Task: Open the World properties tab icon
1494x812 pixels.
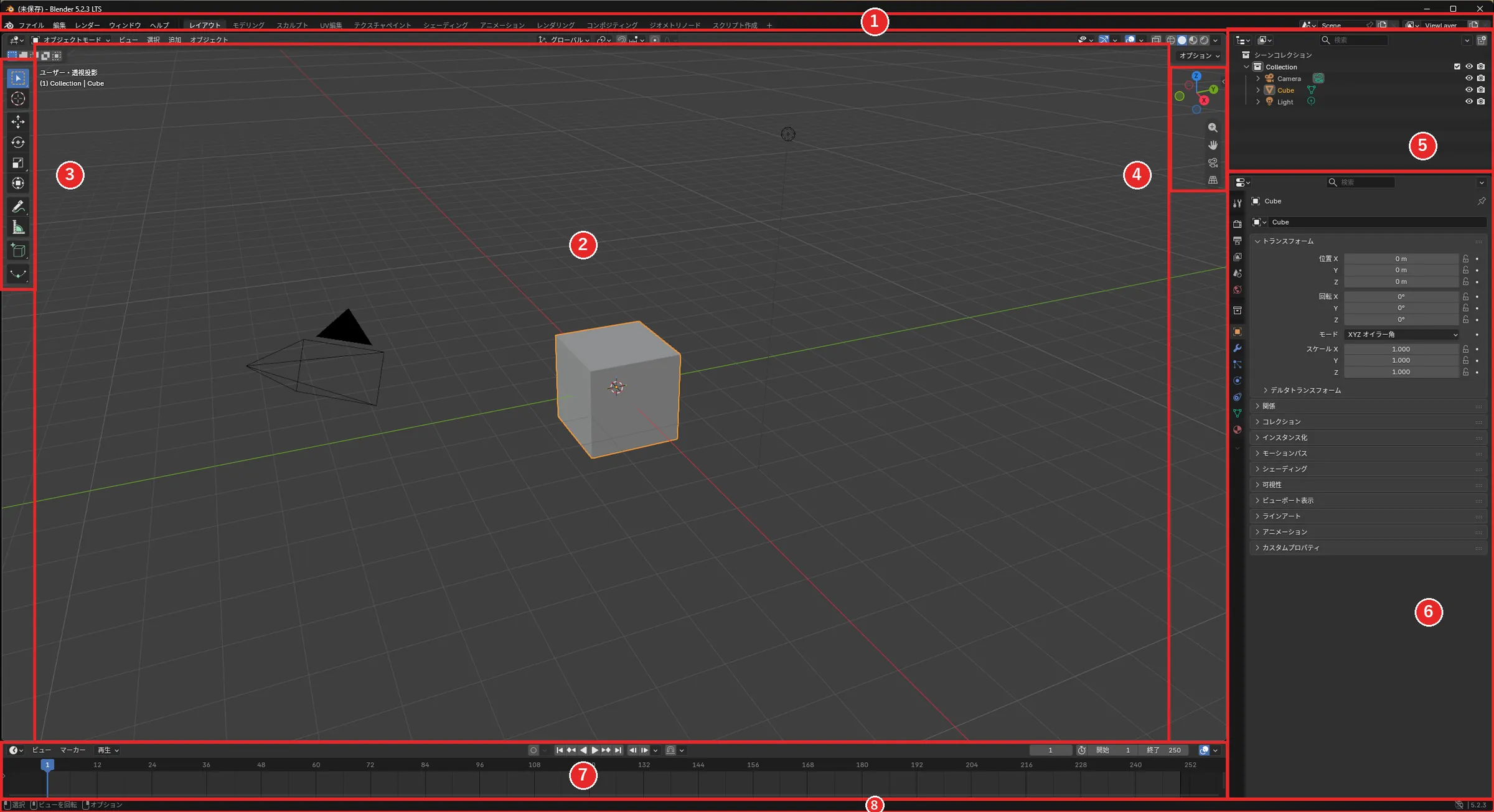Action: [1238, 290]
